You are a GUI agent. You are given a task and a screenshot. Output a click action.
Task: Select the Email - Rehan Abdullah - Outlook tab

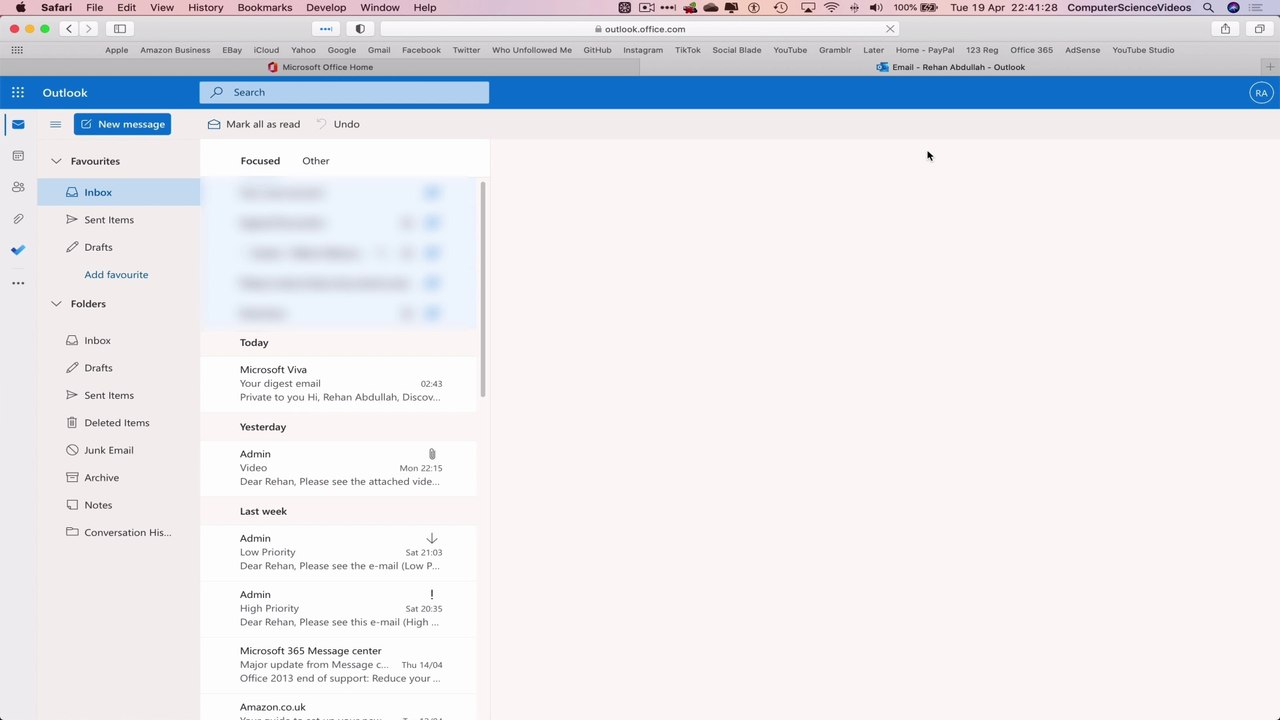coord(950,67)
